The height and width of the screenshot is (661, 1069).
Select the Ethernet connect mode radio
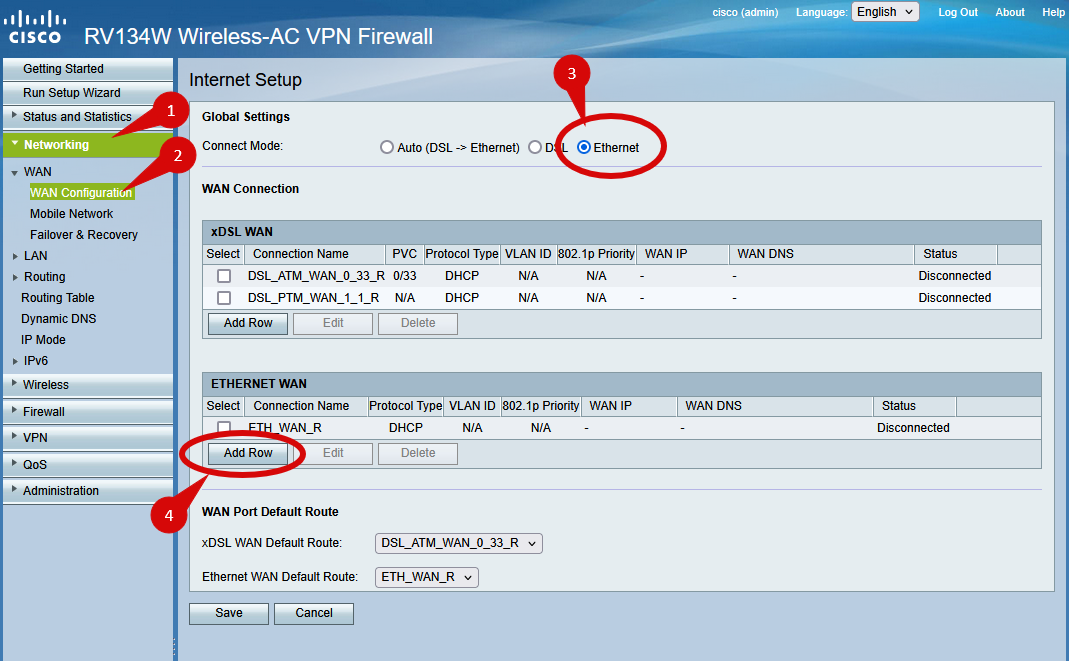[584, 147]
